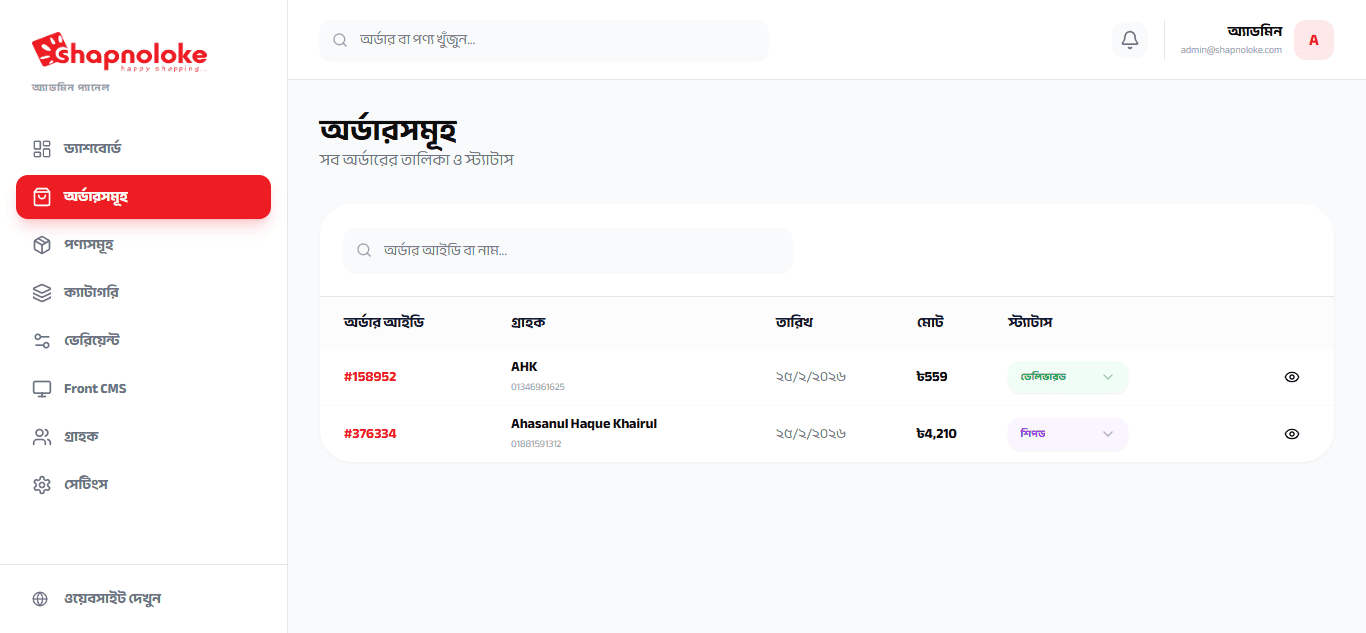Click the notification bell icon
Screen dimensions: 1366x633
pos(1129,40)
